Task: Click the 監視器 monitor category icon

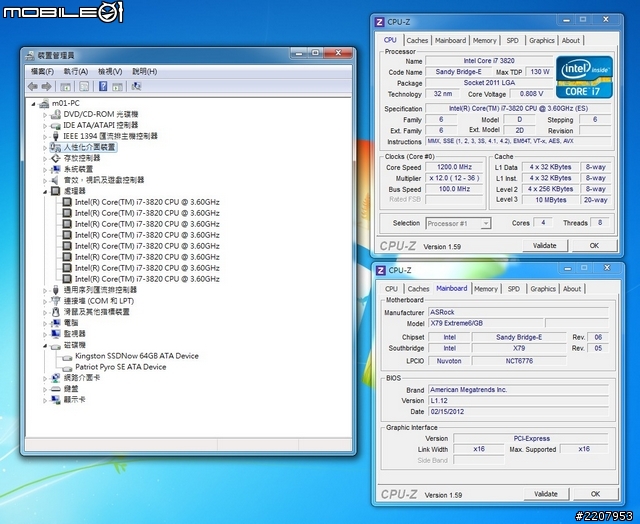Action: click(56, 334)
